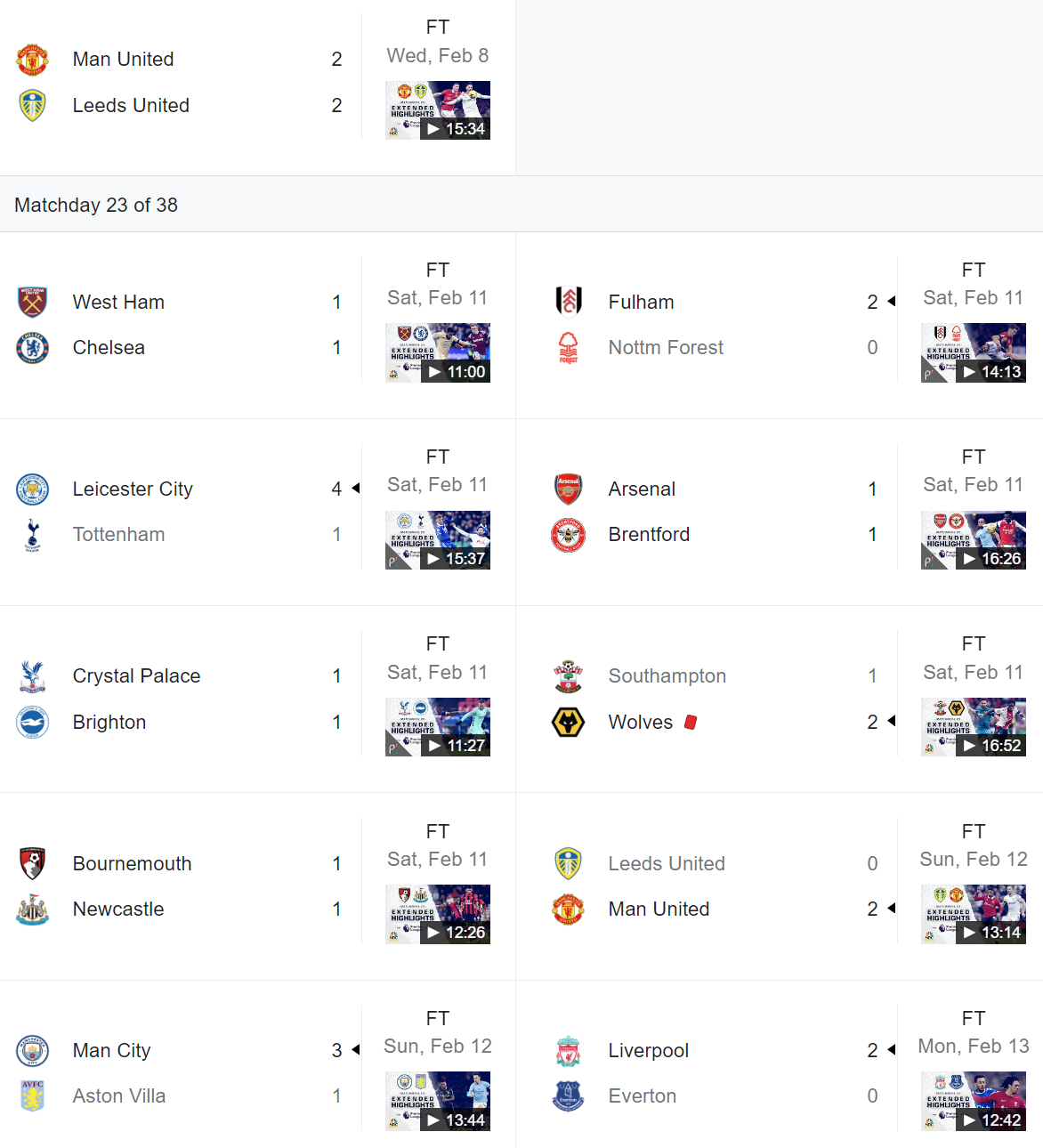The height and width of the screenshot is (1148, 1043).
Task: Click the Chelsea club badge
Action: tap(32, 348)
